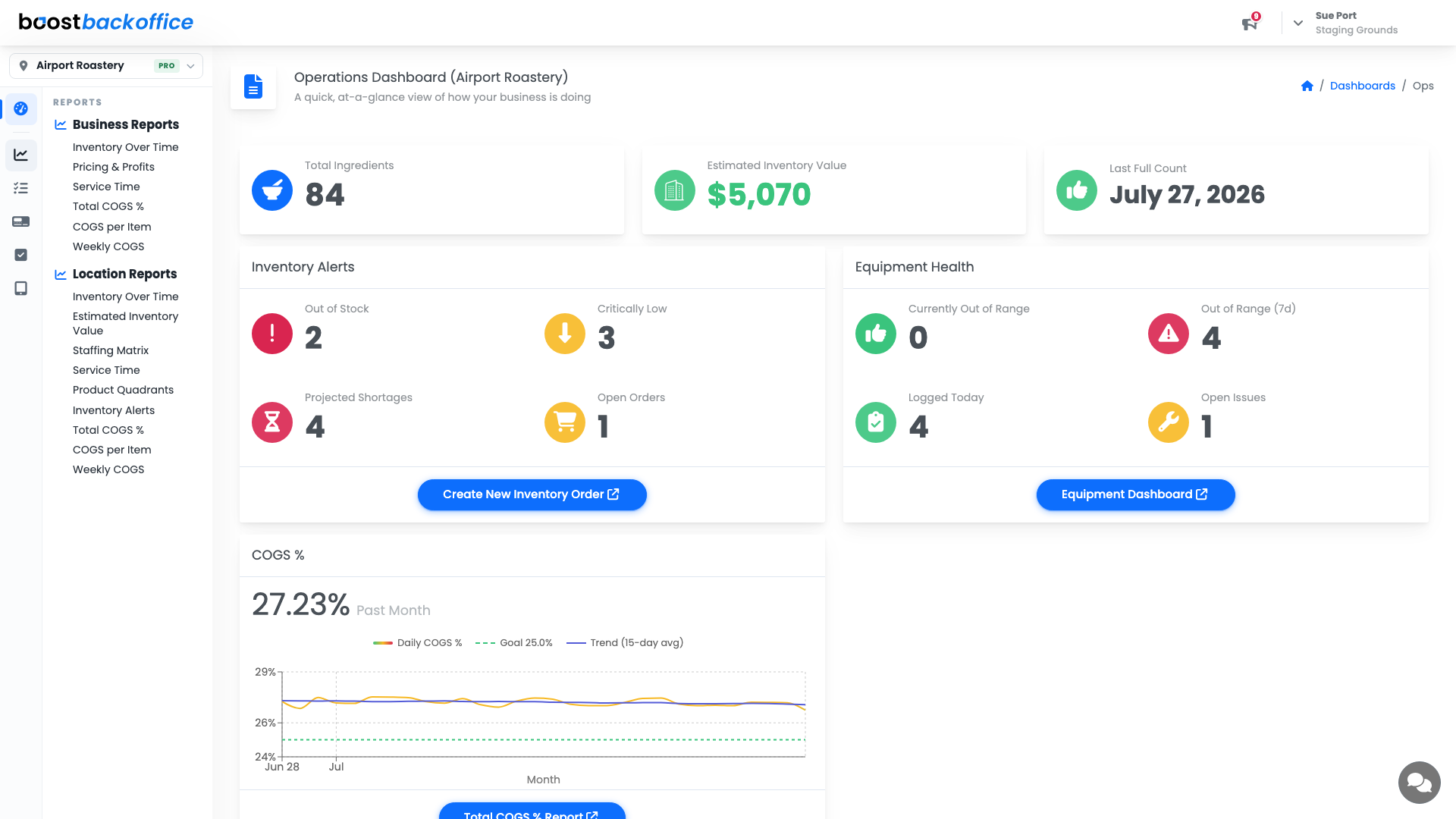The image size is (1456, 819).
Task: Open the Airport Roastery location dropdown
Action: coord(106,66)
